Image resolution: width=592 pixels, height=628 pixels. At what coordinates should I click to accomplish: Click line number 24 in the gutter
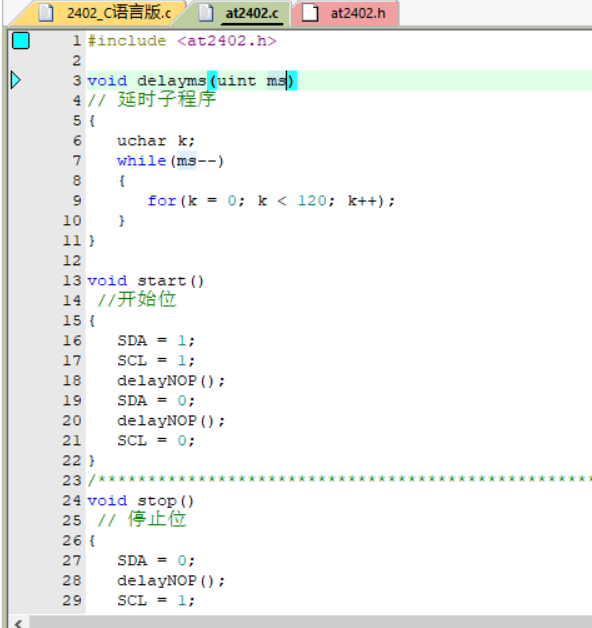(x=72, y=500)
